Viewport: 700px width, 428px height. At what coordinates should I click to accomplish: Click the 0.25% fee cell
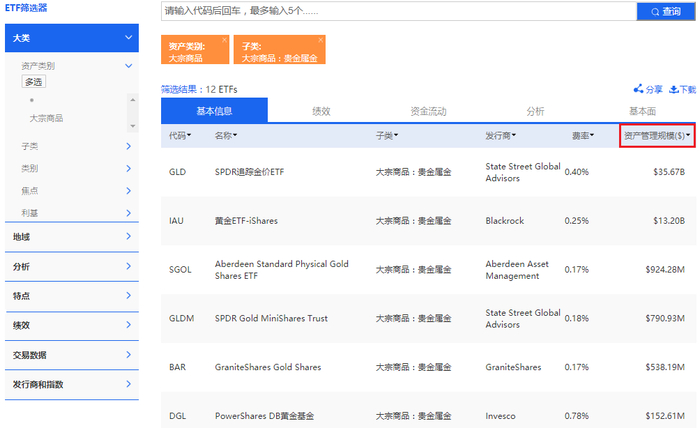coord(576,220)
